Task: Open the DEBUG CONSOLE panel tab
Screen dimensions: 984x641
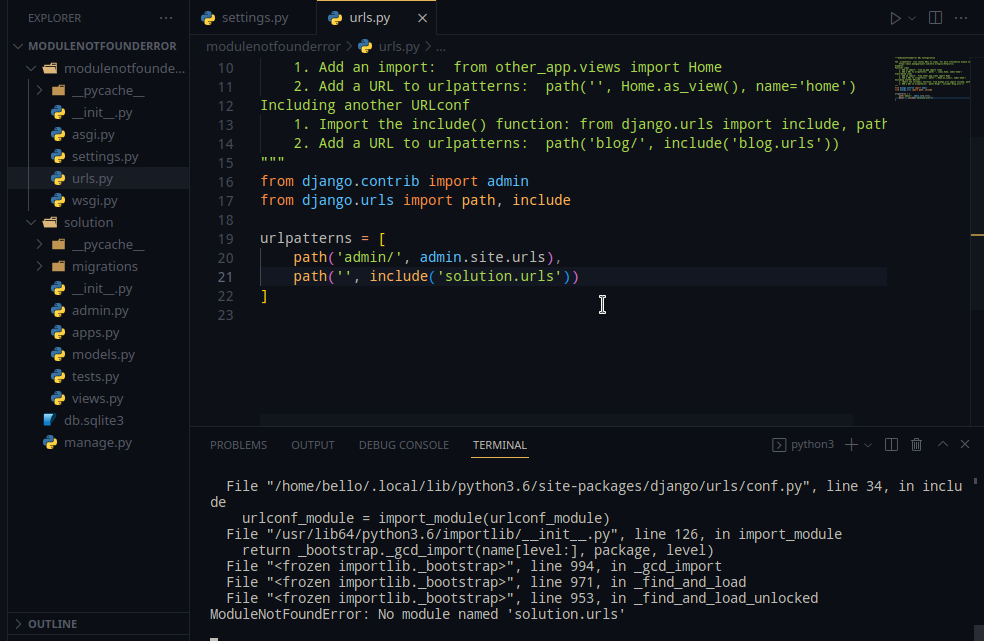Action: (403, 445)
